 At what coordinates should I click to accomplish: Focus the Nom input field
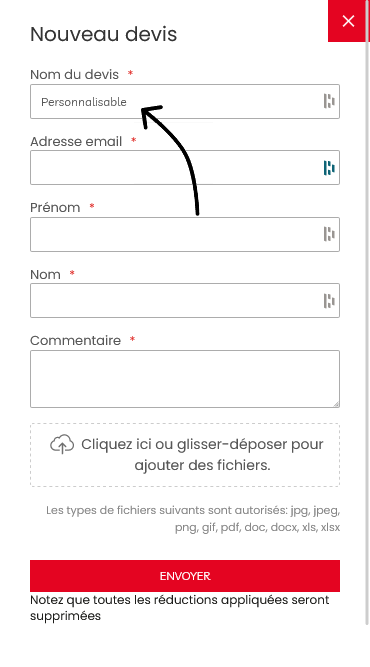coord(185,300)
